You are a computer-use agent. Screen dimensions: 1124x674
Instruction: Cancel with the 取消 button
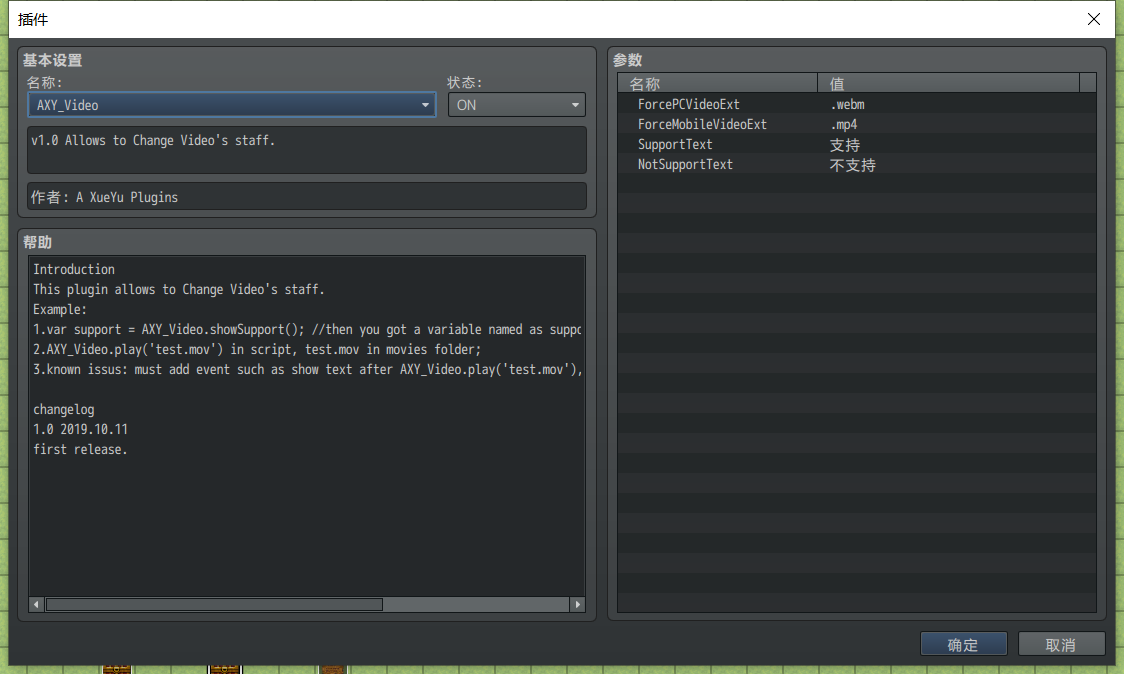click(1061, 644)
